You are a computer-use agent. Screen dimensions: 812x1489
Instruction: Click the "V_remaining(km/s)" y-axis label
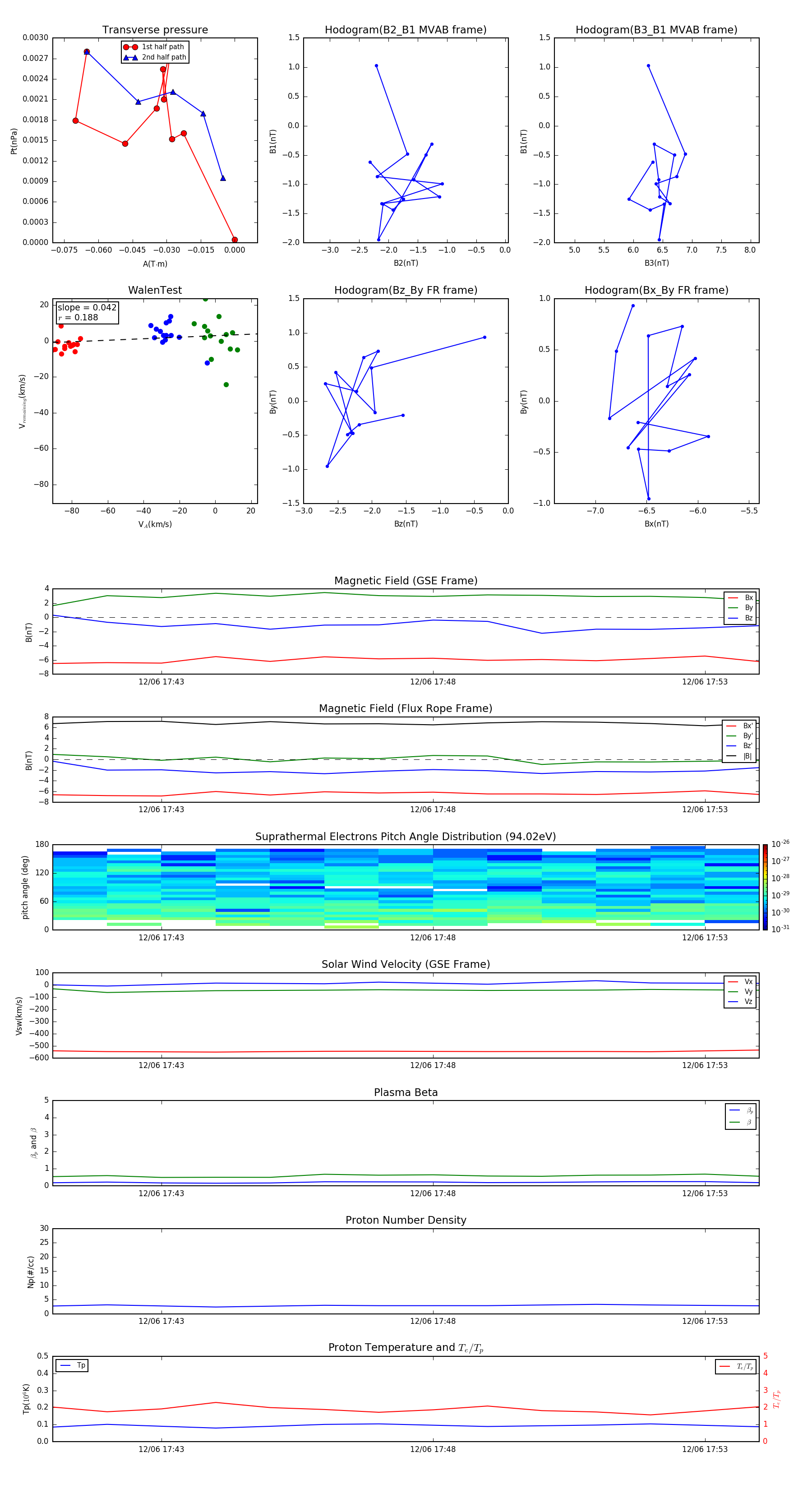(x=22, y=401)
